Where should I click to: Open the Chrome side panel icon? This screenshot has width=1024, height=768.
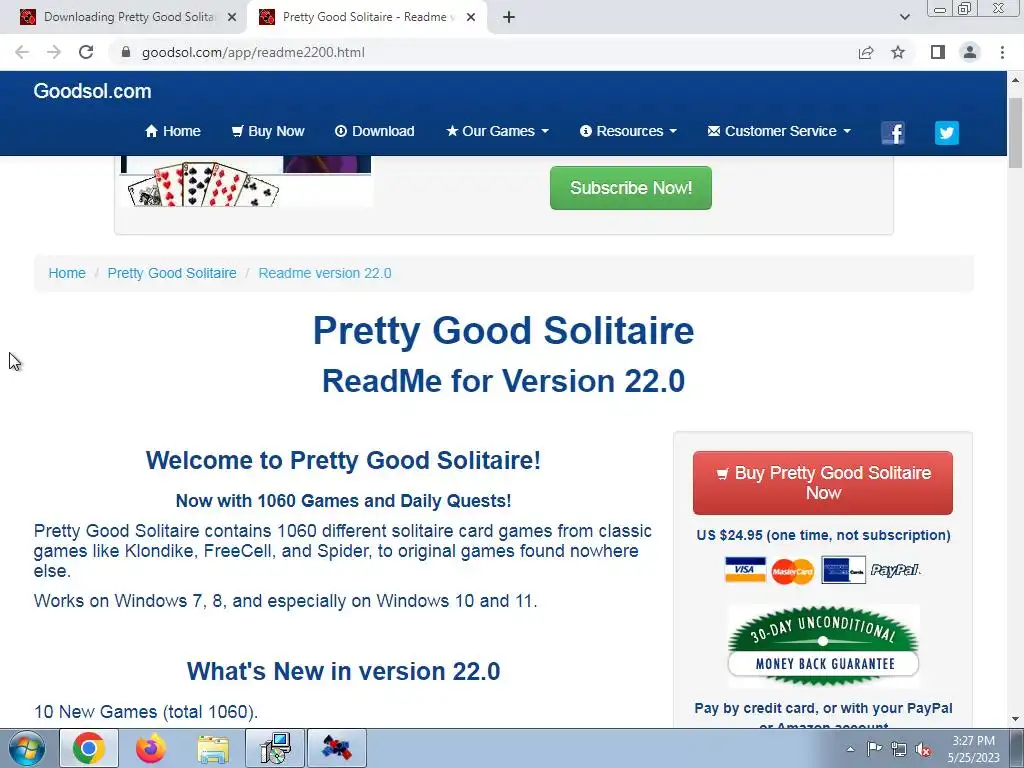click(938, 52)
